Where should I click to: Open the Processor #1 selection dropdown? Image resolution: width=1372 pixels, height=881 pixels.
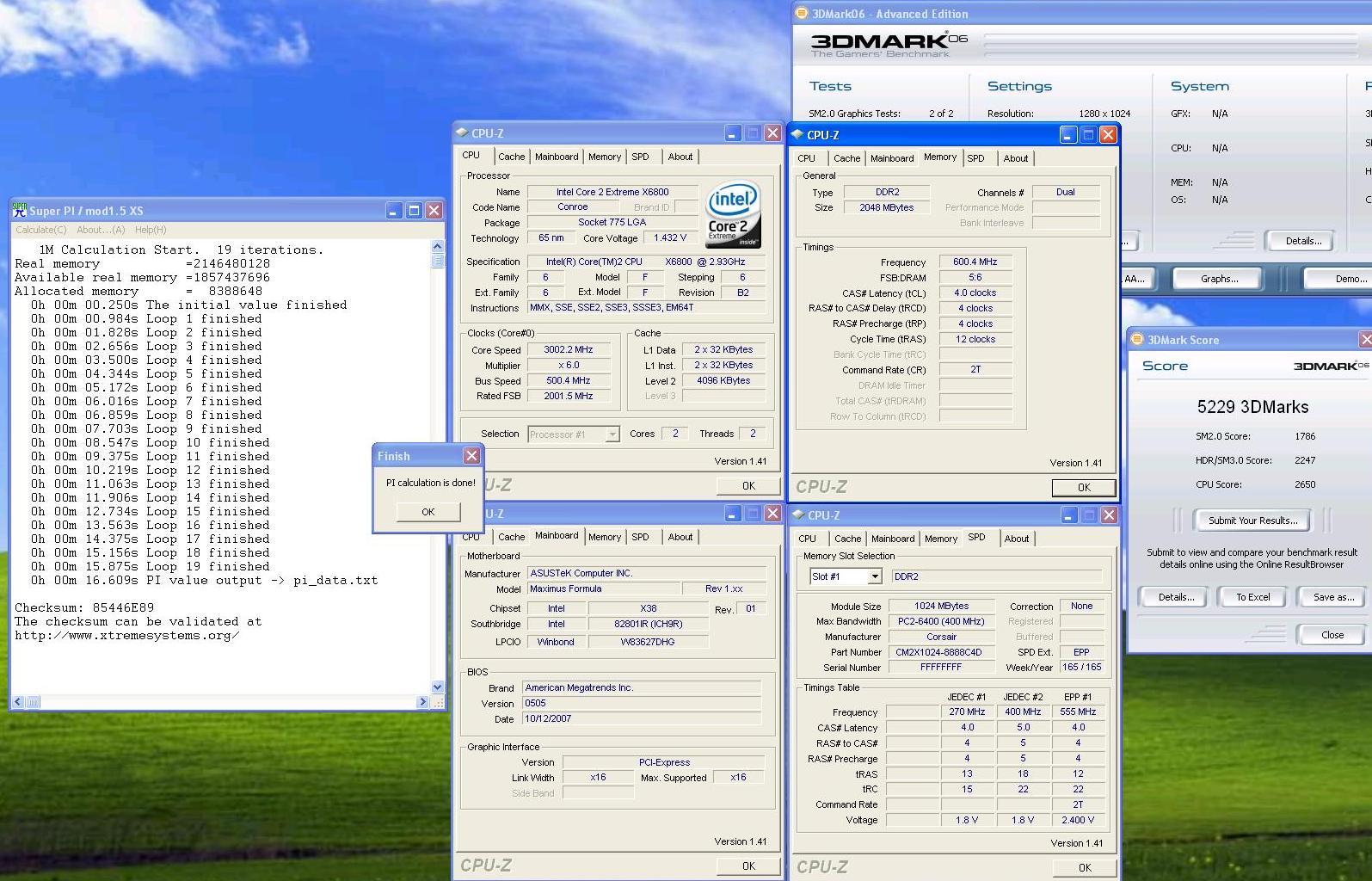(612, 434)
